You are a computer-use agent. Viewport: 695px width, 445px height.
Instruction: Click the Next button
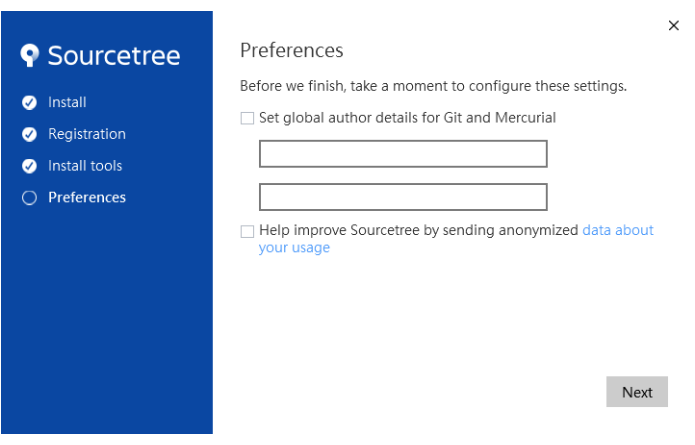(637, 392)
